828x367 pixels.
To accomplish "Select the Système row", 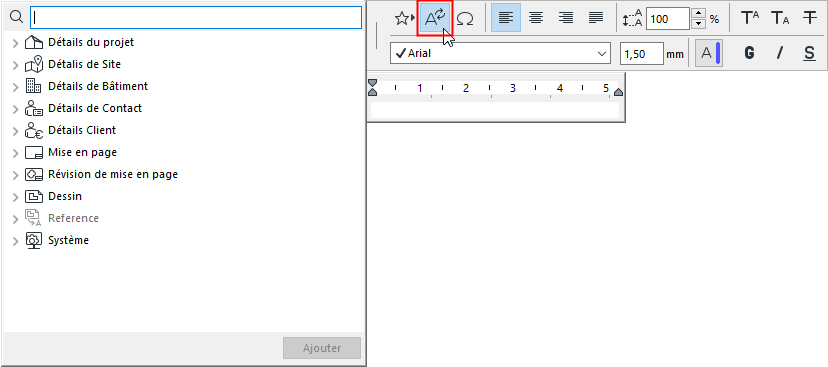I will pos(183,240).
